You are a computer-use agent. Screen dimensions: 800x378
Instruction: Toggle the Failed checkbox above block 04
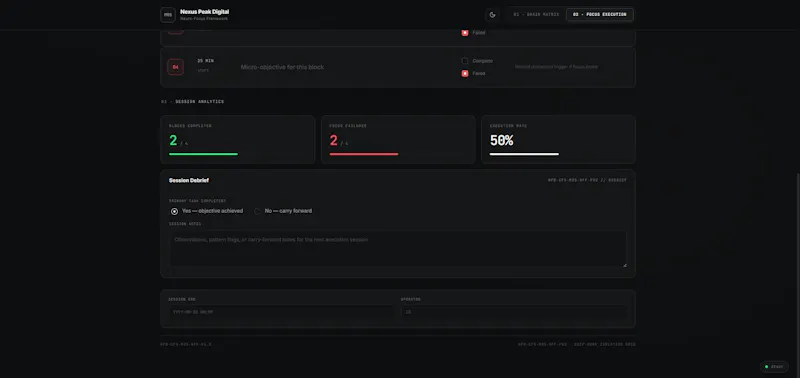(x=465, y=33)
